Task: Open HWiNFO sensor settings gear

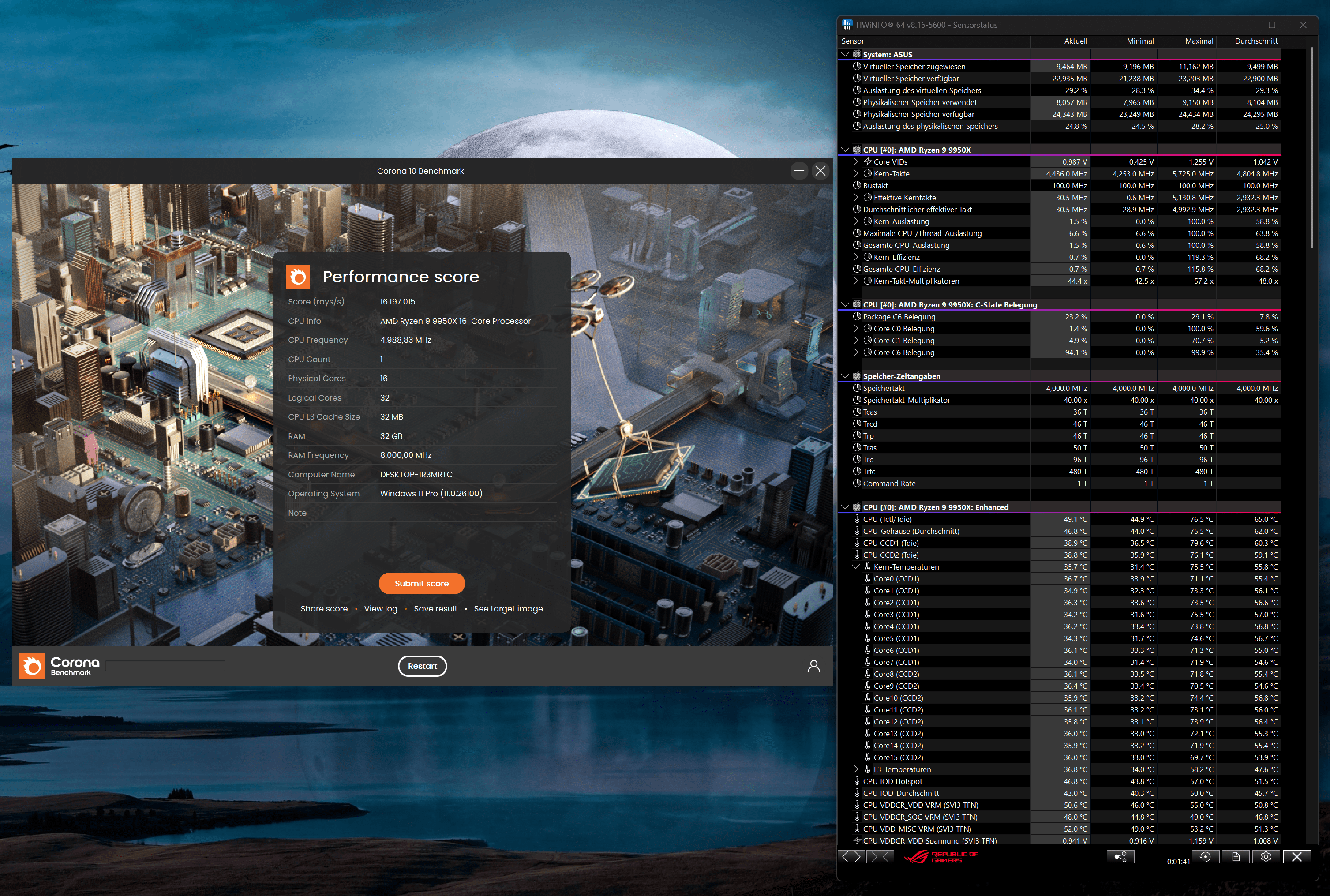Action: click(x=1266, y=857)
